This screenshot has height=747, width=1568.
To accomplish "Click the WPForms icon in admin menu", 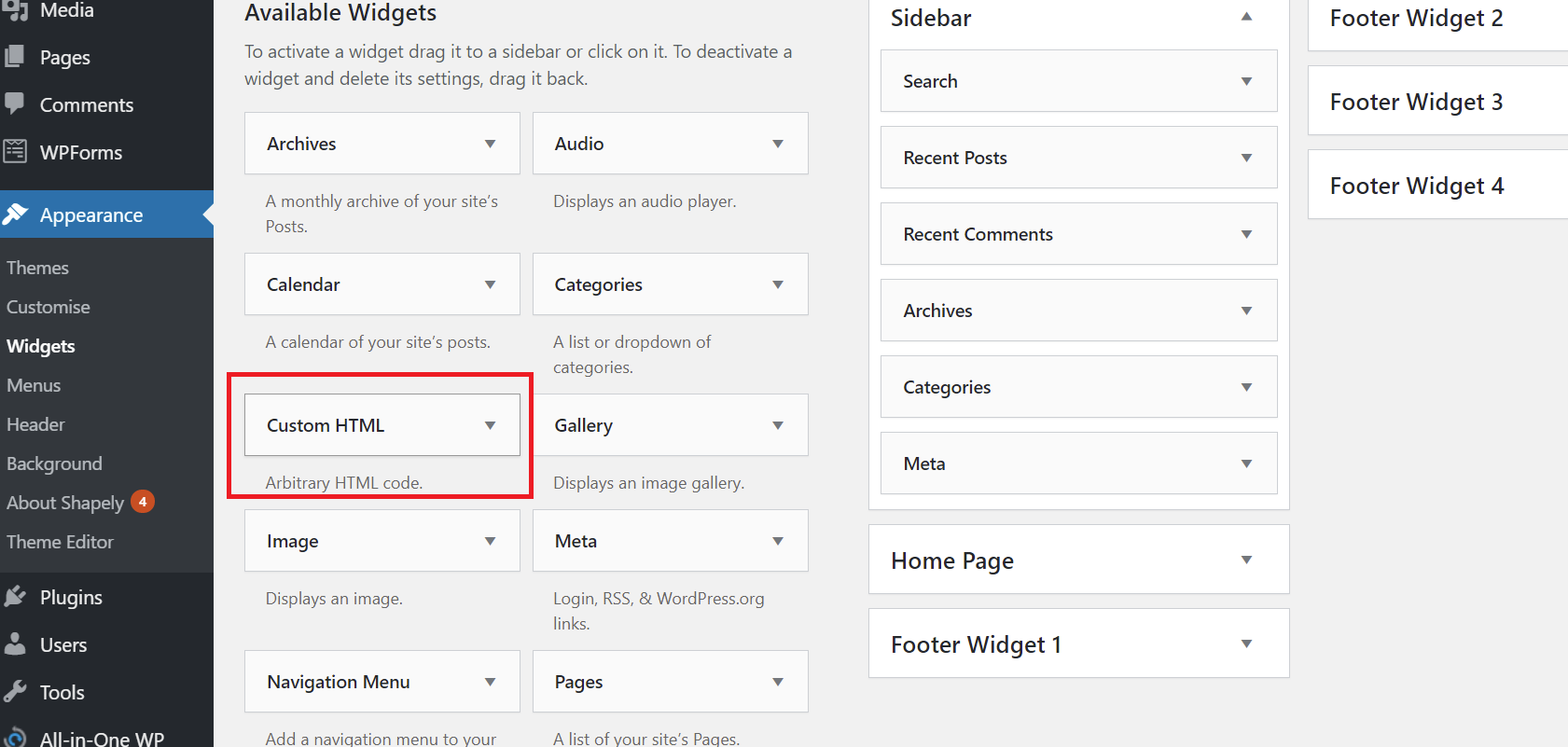I will (x=15, y=151).
